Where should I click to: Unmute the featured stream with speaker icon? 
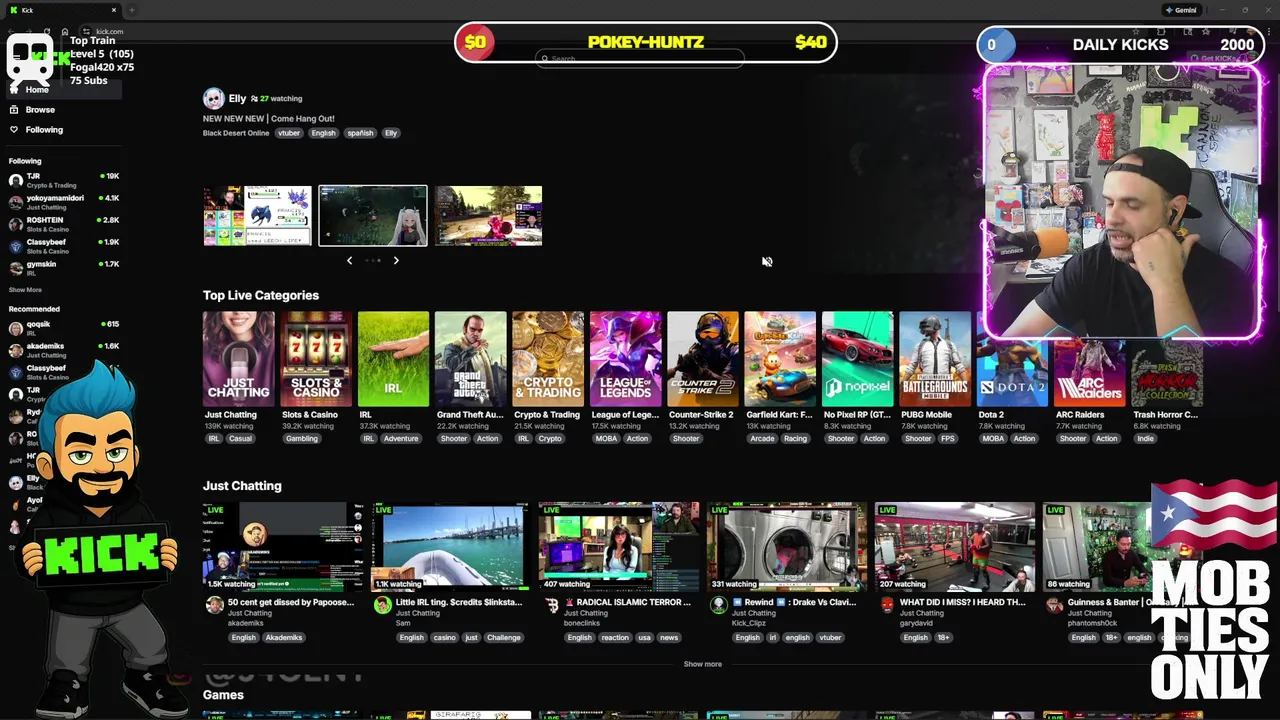pyautogui.click(x=767, y=262)
